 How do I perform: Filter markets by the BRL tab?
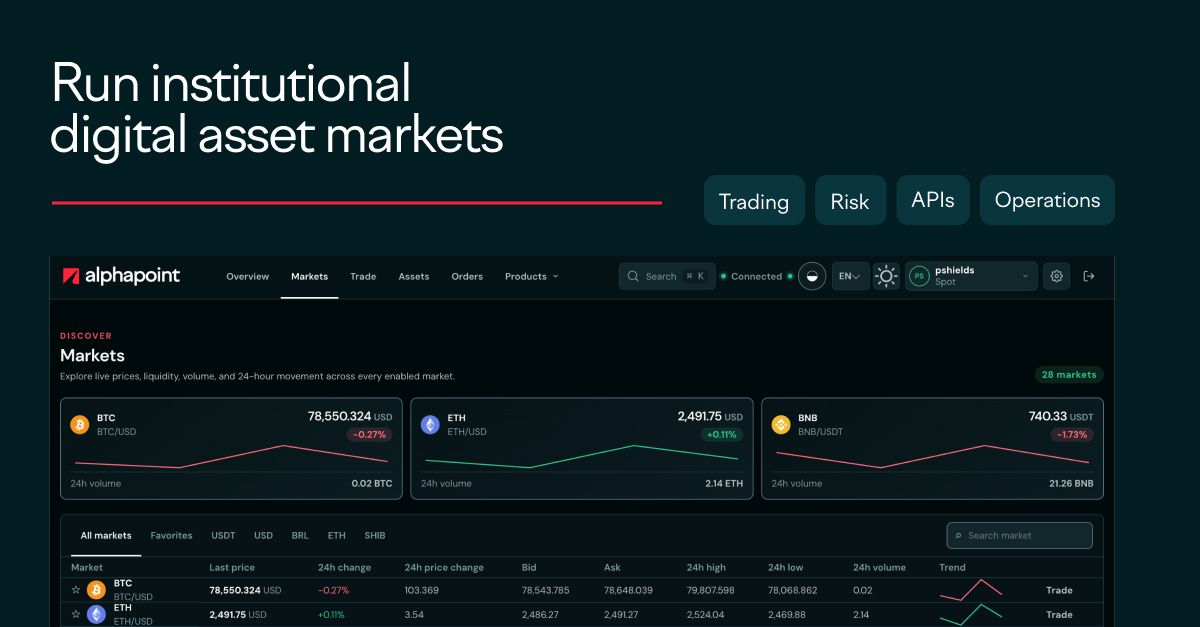point(300,535)
